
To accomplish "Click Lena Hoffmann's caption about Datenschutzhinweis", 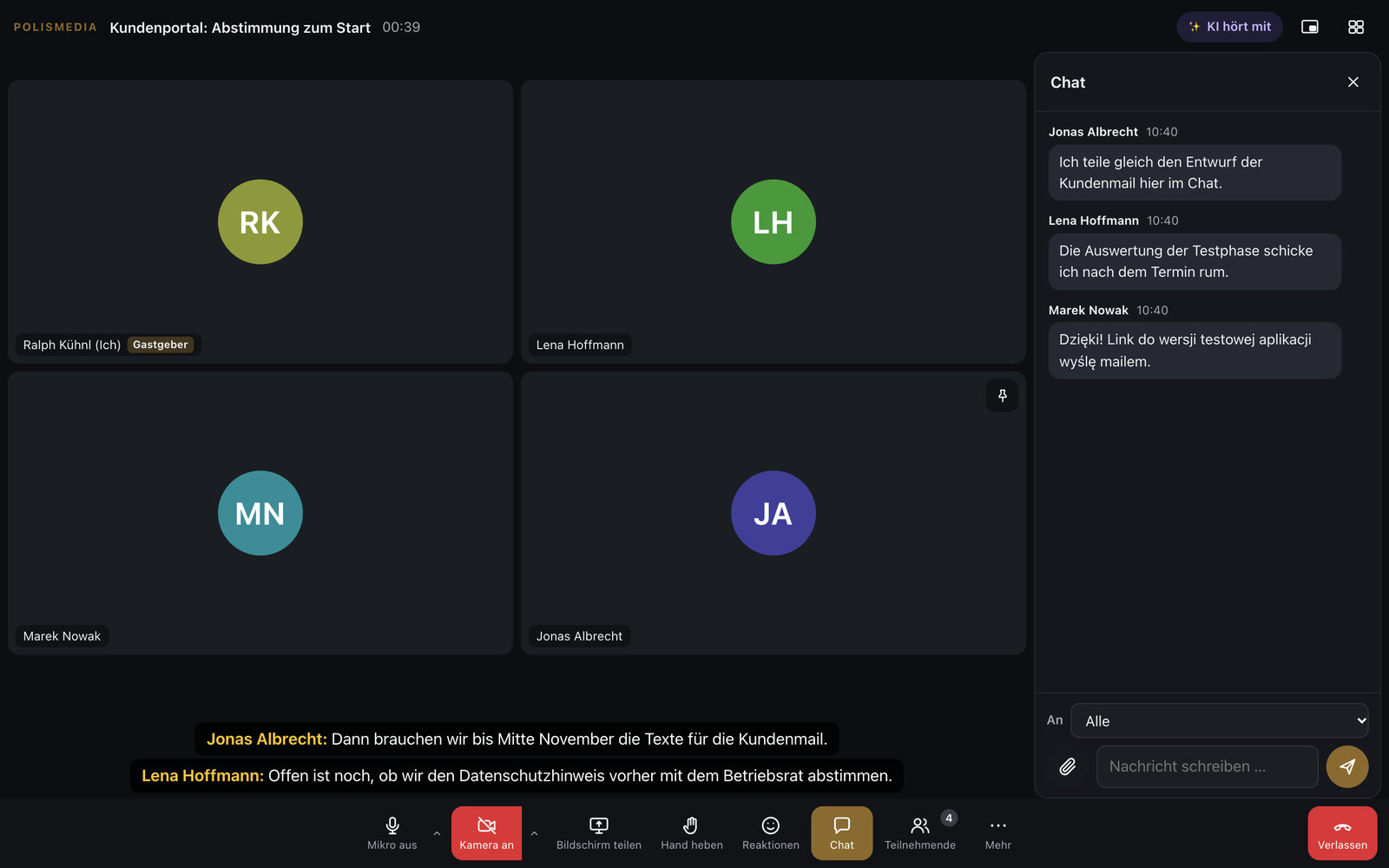I will (517, 776).
